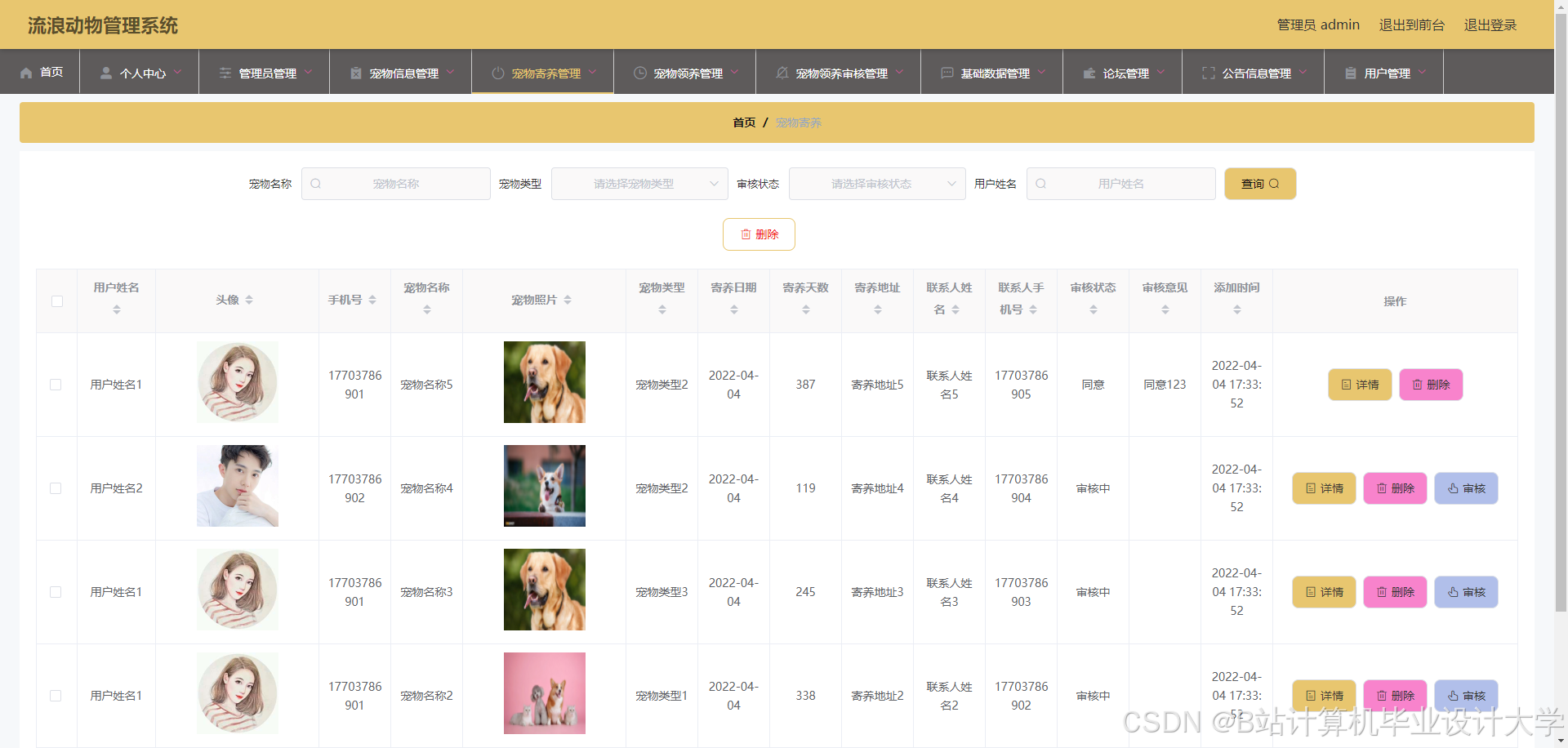Image resolution: width=1568 pixels, height=748 pixels.
Task: Click 详情 for the 宠物名称2 row
Action: 1324,696
